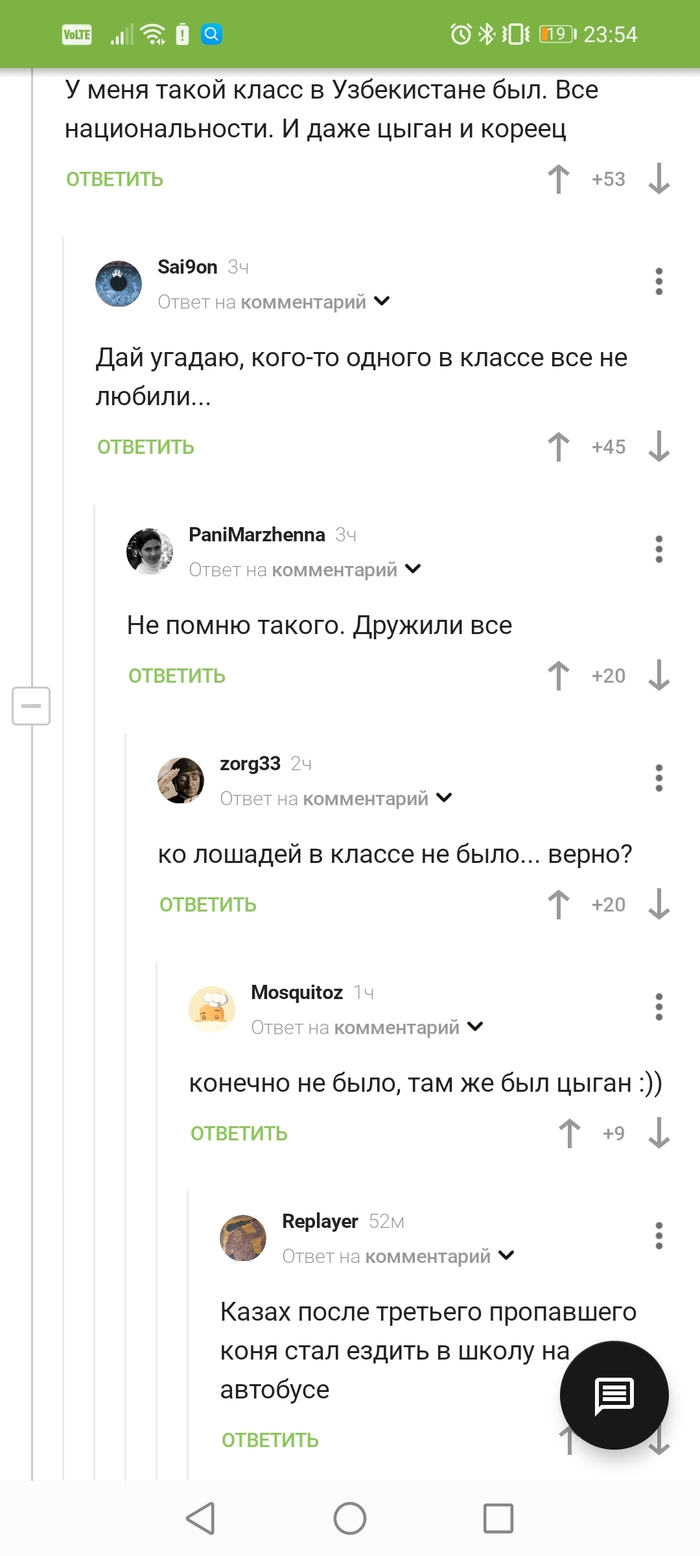
Task: Tap the floating comment bubble button
Action: pos(614,1395)
